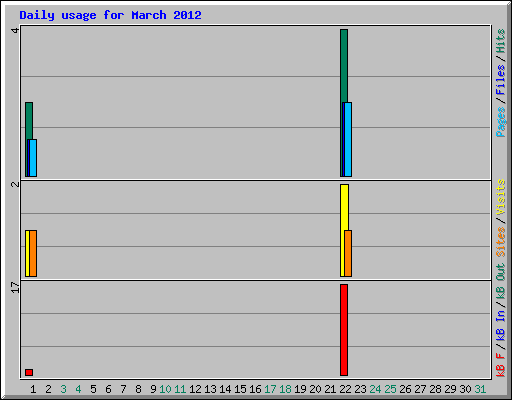Click the y-axis value 4
Screen dimensions: 512x400
15,31
